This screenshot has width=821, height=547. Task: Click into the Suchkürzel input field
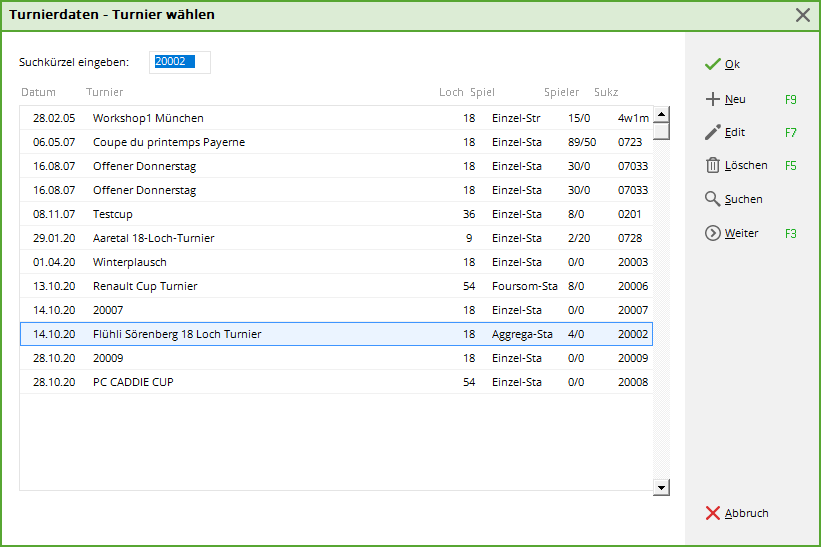180,62
